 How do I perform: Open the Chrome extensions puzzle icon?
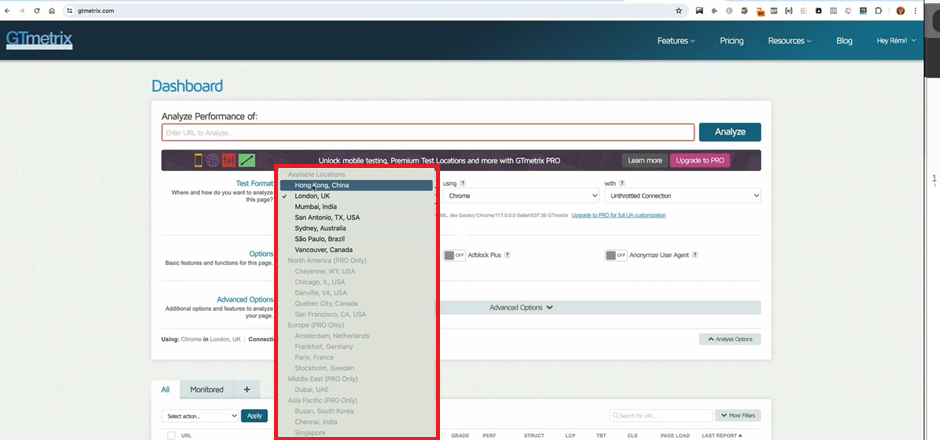click(x=878, y=11)
